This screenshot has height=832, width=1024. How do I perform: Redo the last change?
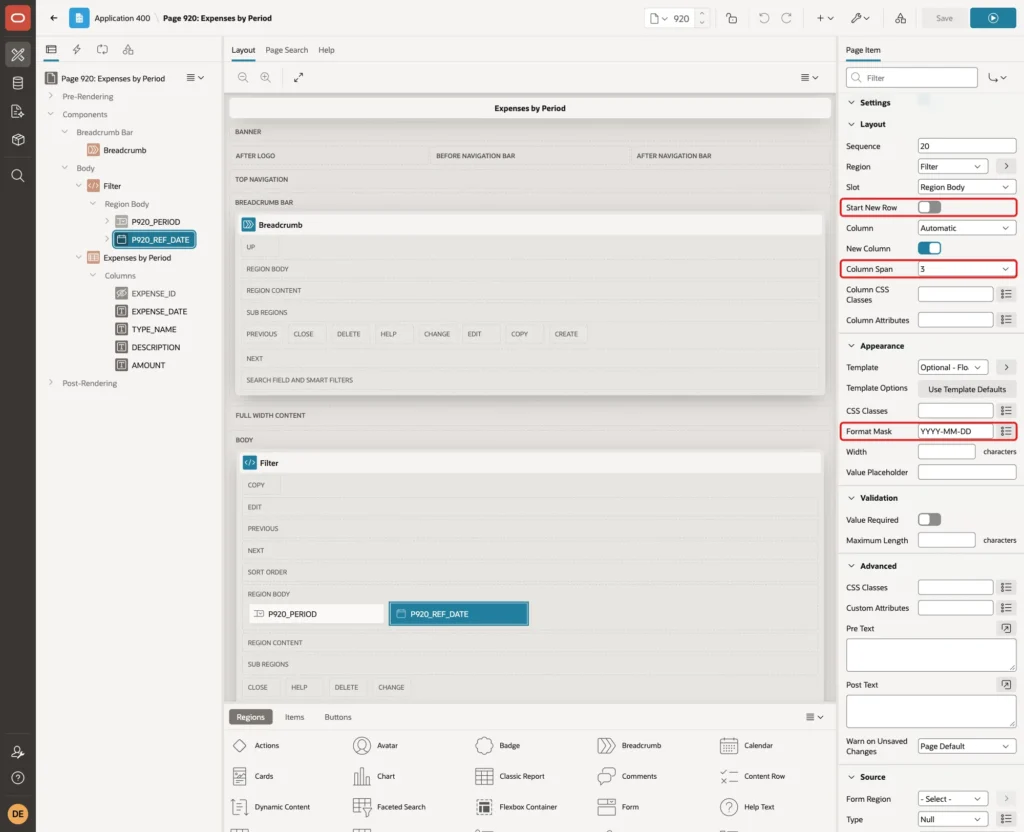(786, 18)
